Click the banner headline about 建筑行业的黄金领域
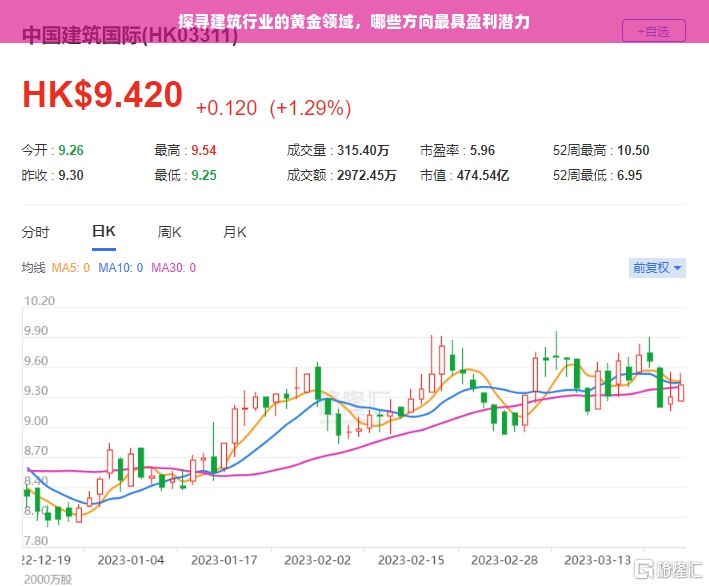The image size is (709, 586). (x=354, y=21)
